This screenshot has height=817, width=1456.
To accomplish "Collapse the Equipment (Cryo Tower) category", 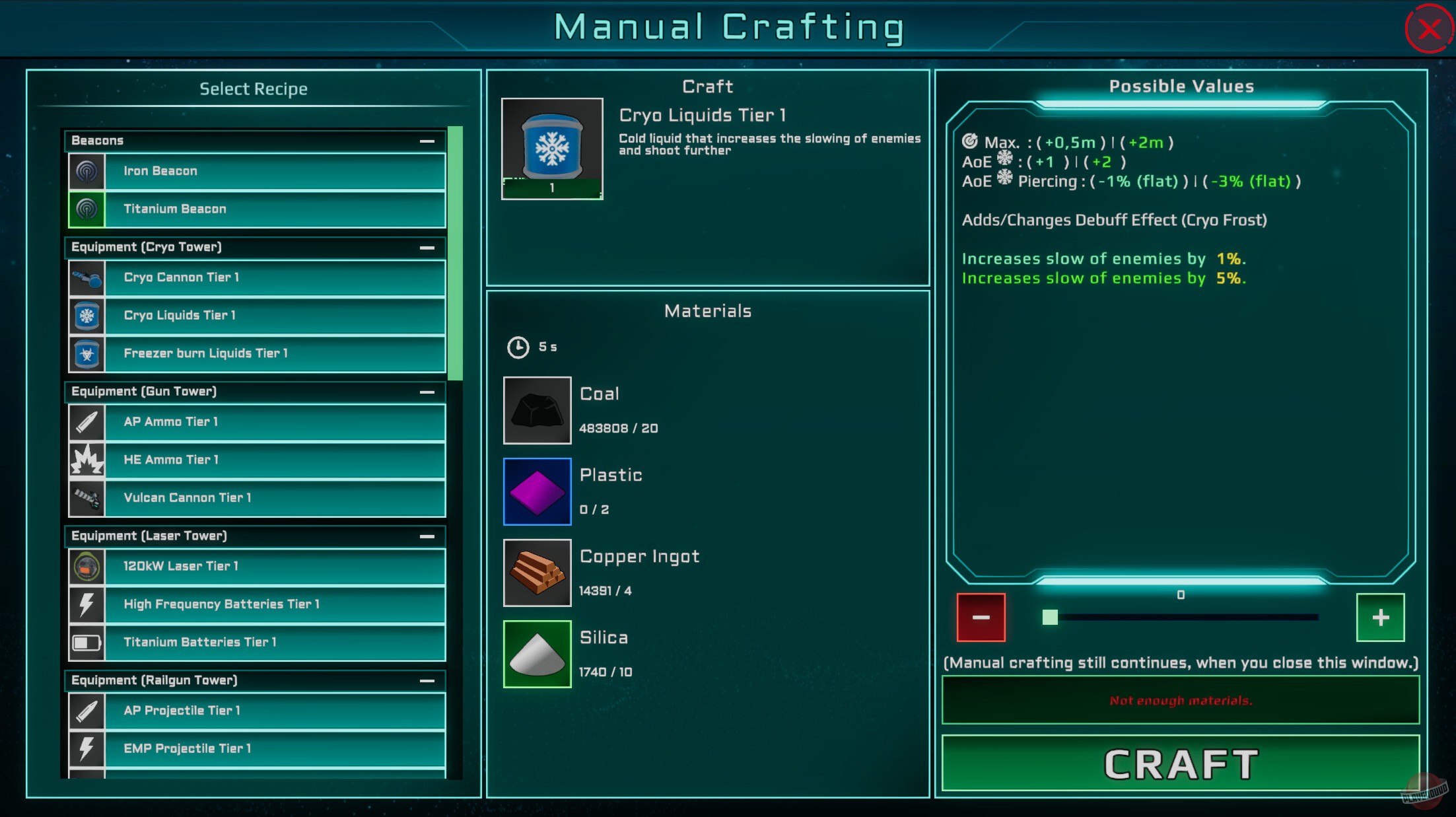I will tap(425, 247).
